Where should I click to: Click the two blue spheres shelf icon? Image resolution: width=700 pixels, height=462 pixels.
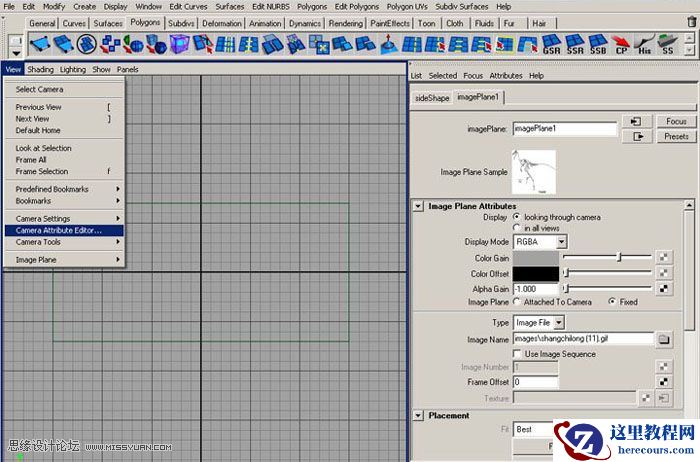click(156, 44)
